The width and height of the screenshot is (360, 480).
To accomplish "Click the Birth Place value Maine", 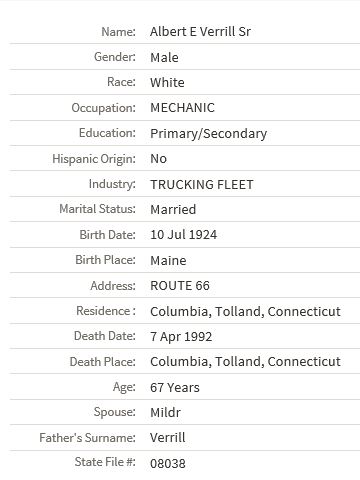I will (168, 260).
